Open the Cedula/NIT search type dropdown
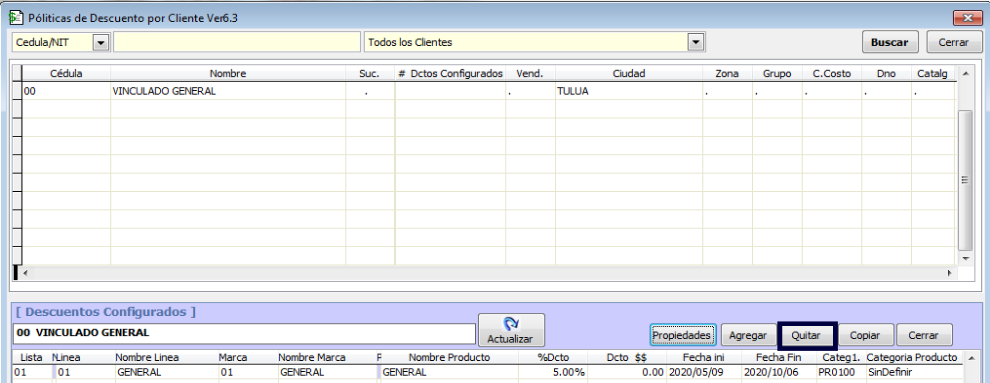The height and width of the screenshot is (383, 990). point(101,42)
